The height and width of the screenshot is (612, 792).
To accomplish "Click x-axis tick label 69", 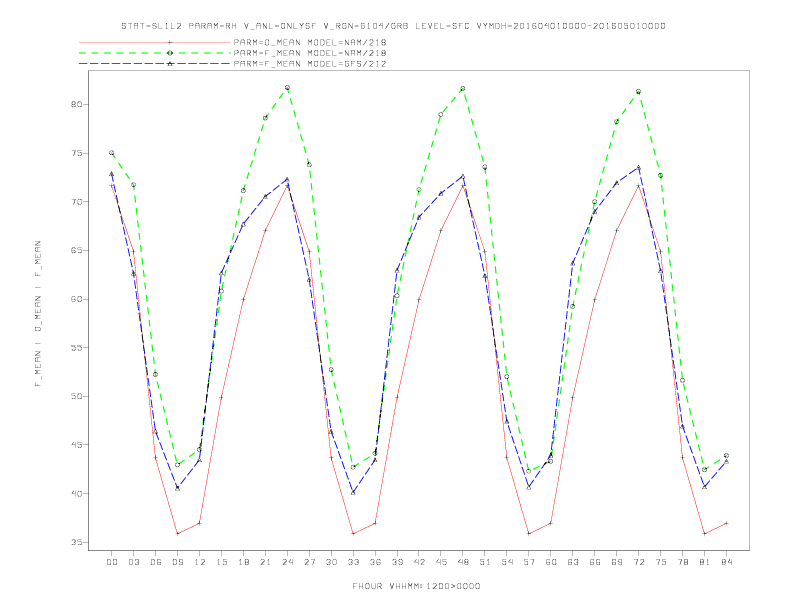I will [x=617, y=562].
